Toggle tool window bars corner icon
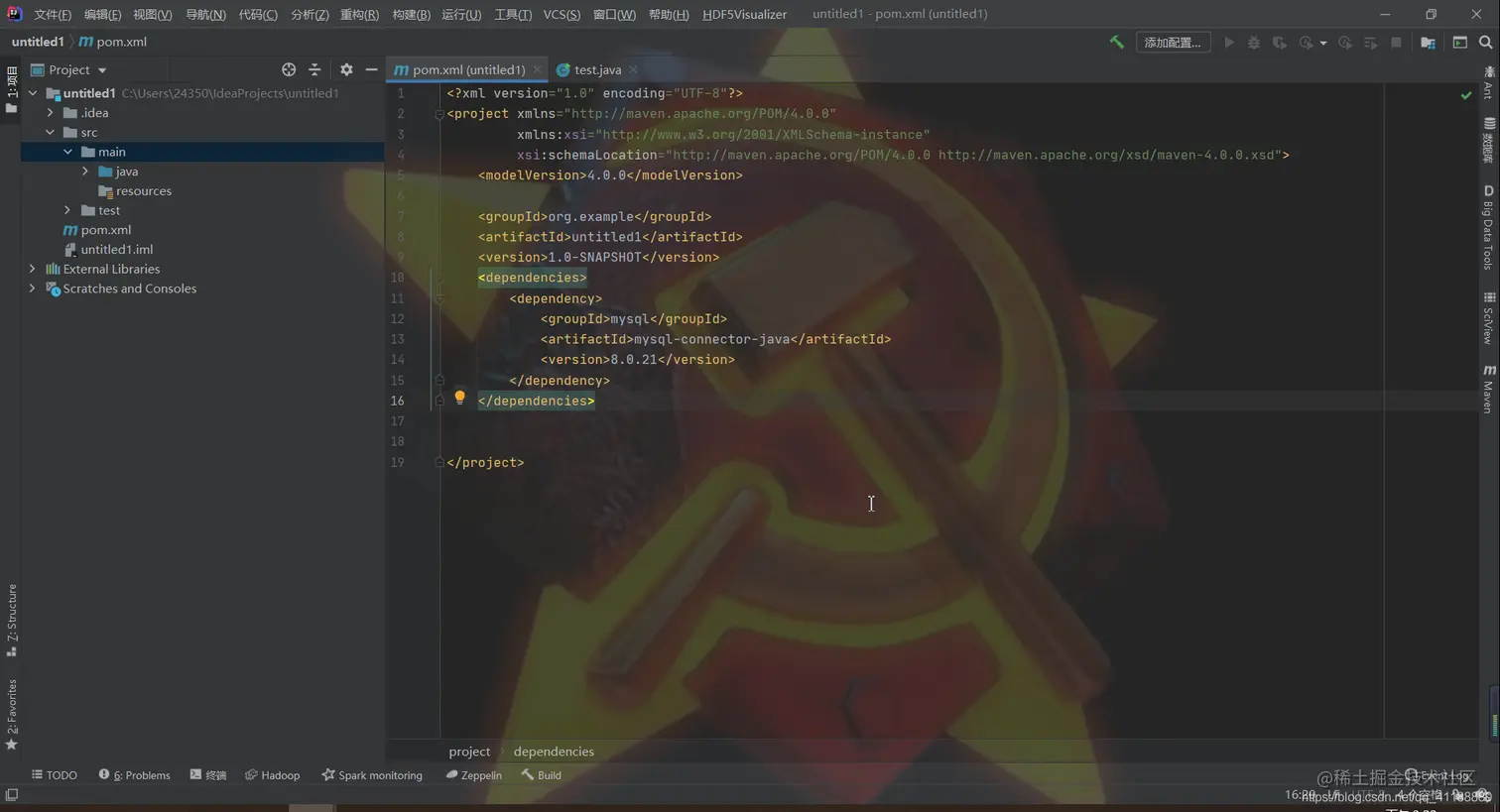The width and height of the screenshot is (1500, 812). (x=11, y=795)
